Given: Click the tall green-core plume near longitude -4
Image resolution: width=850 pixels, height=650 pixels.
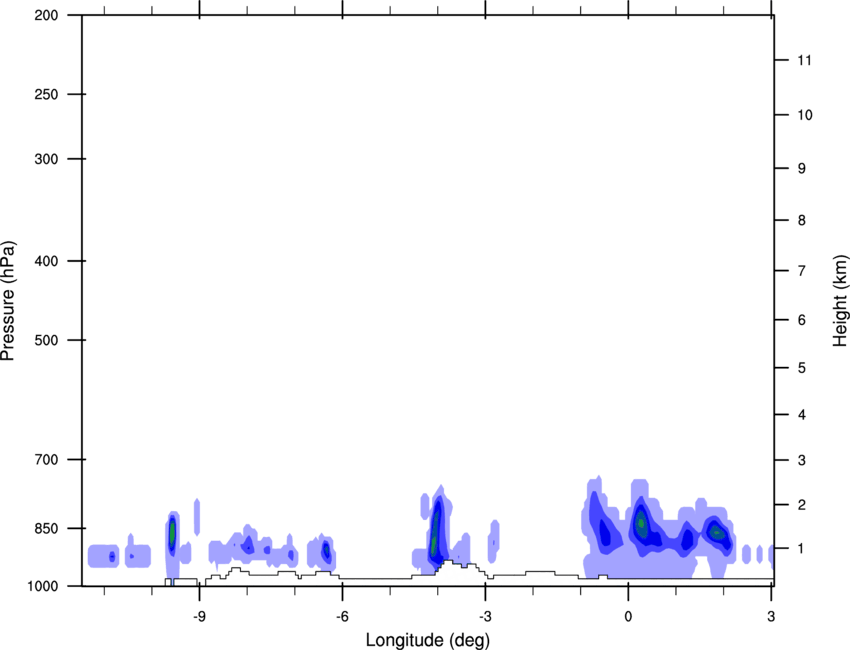Looking at the screenshot, I should (436, 530).
